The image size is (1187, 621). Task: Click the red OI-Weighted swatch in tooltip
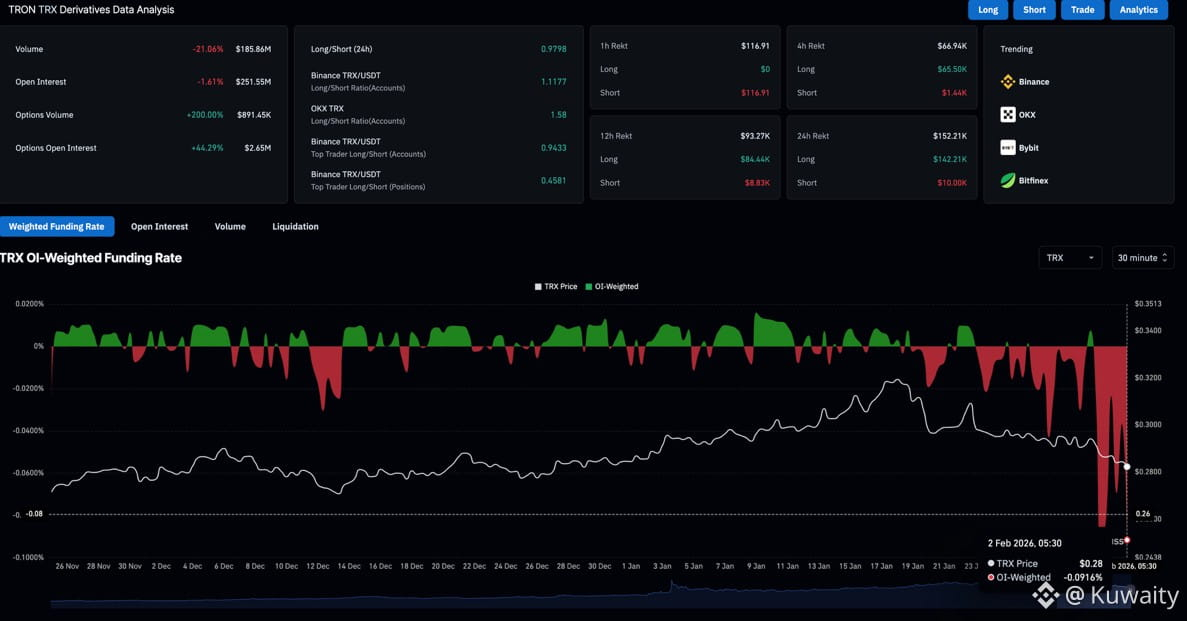point(991,578)
